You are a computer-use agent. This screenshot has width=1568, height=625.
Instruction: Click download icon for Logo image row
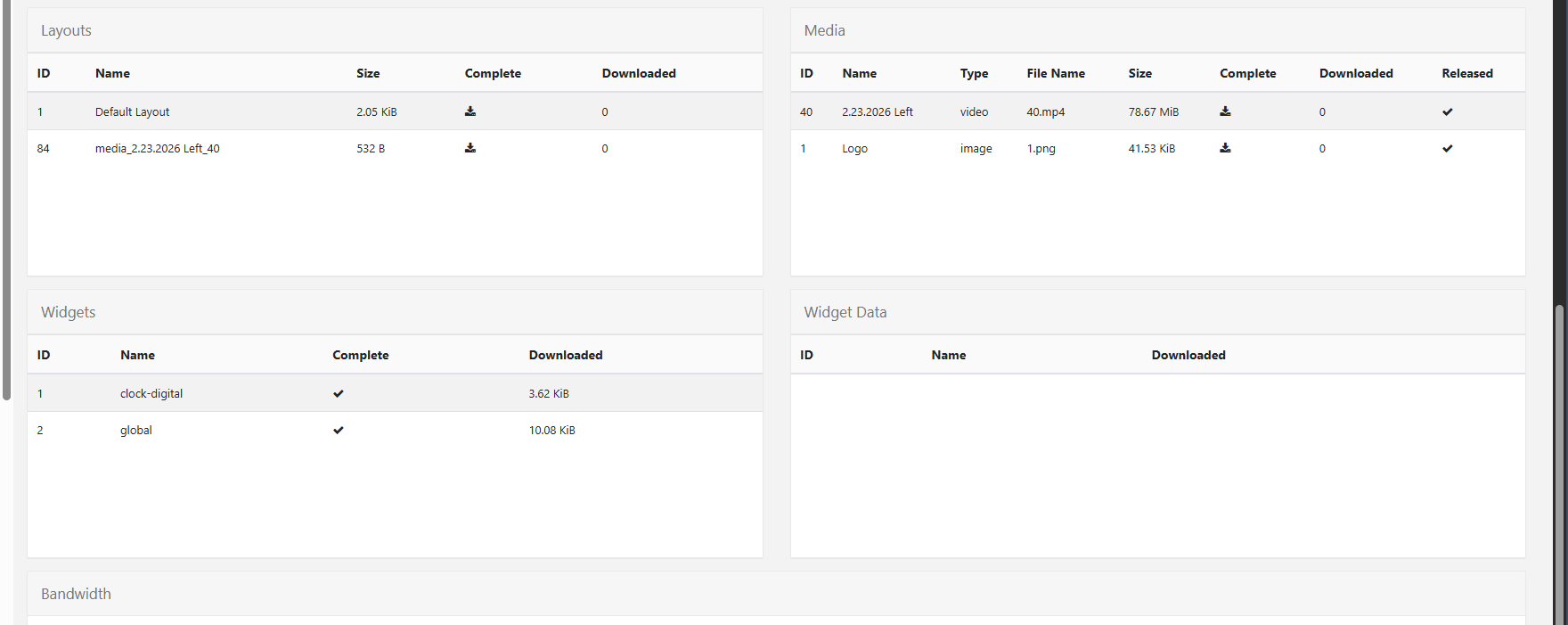1225,148
